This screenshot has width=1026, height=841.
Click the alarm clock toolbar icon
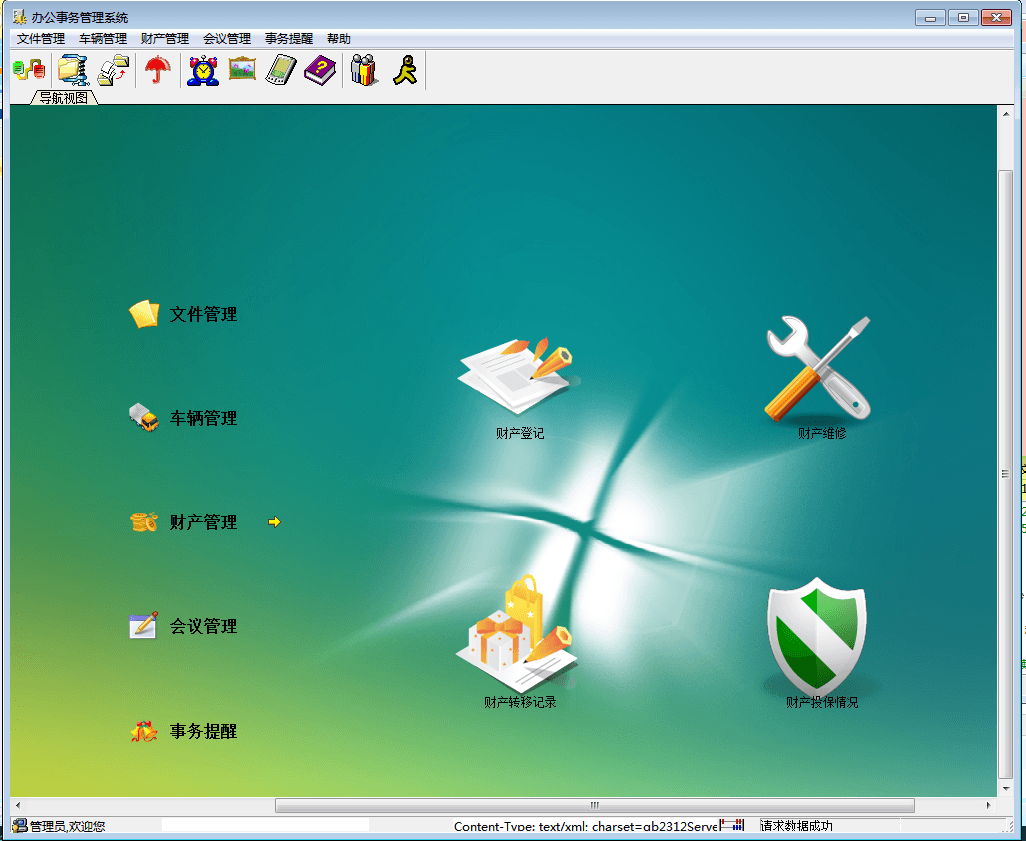203,70
